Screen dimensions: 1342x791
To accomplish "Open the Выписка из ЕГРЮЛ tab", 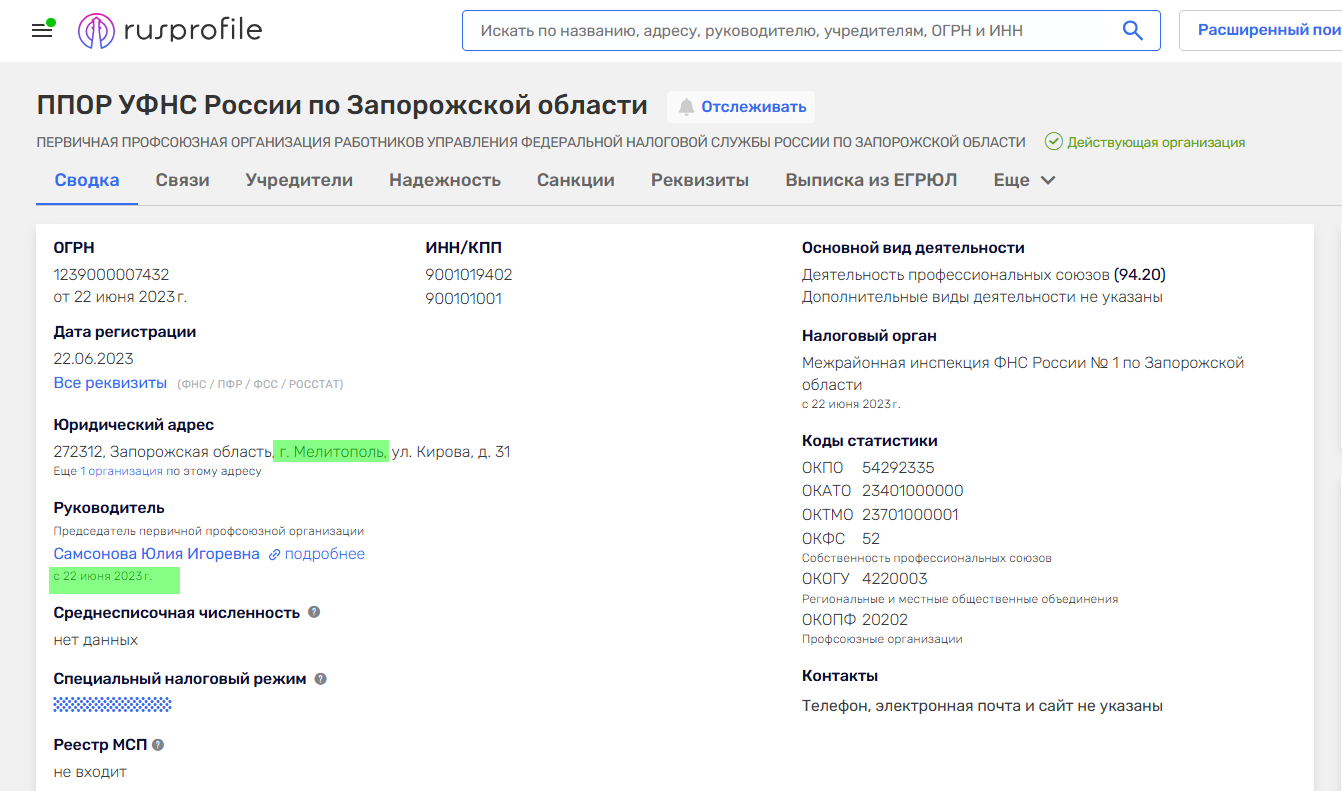I will (x=870, y=180).
